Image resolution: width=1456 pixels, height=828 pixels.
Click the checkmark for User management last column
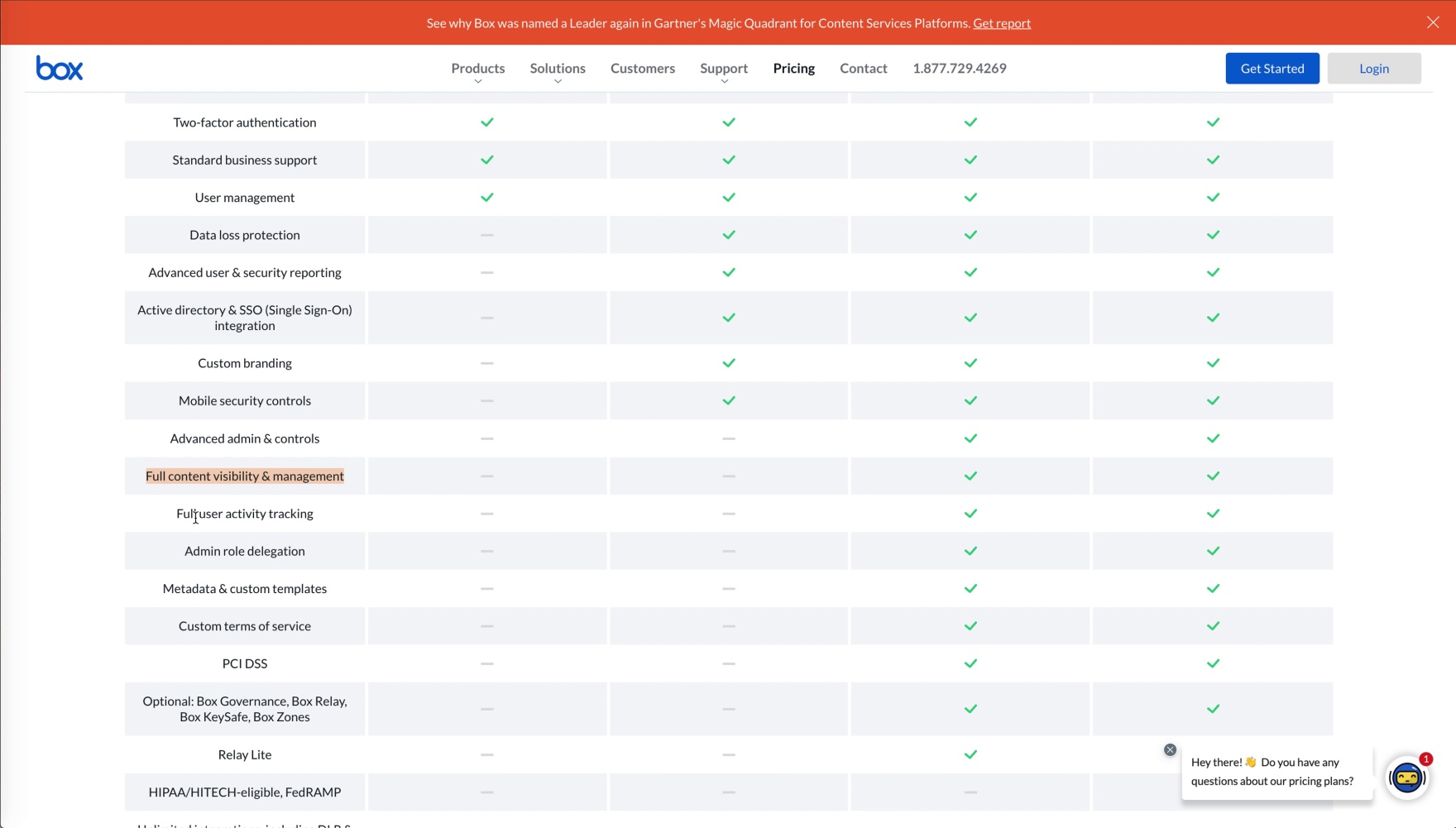pyautogui.click(x=1214, y=197)
